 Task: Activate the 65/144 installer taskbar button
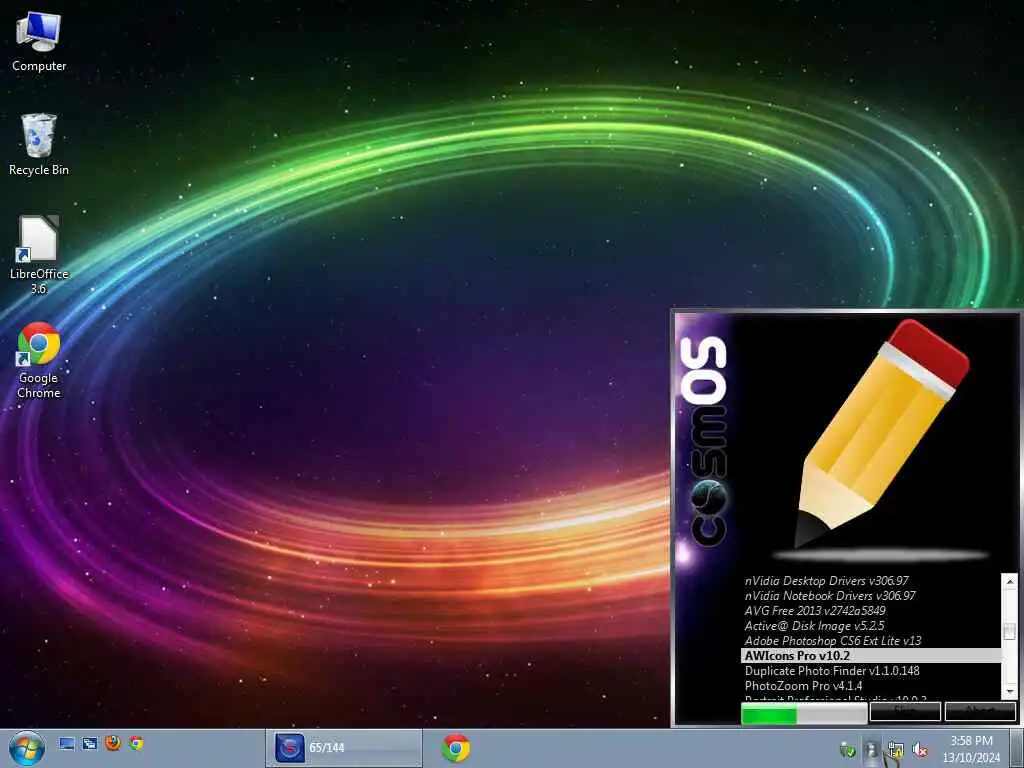(344, 748)
